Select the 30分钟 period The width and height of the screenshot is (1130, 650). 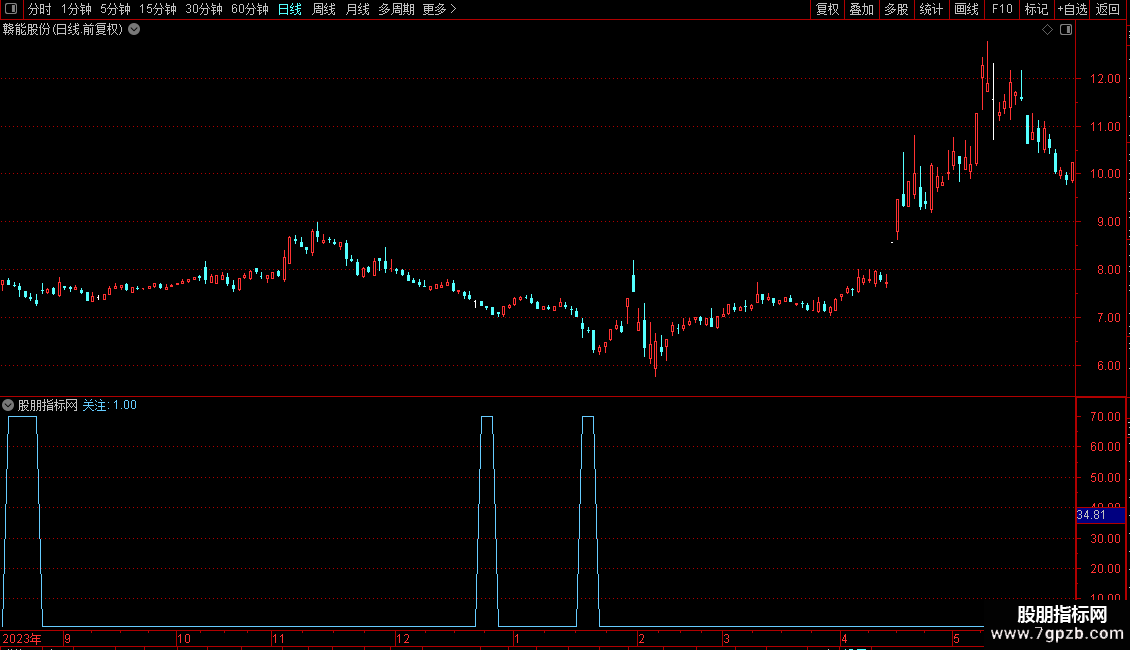(203, 9)
